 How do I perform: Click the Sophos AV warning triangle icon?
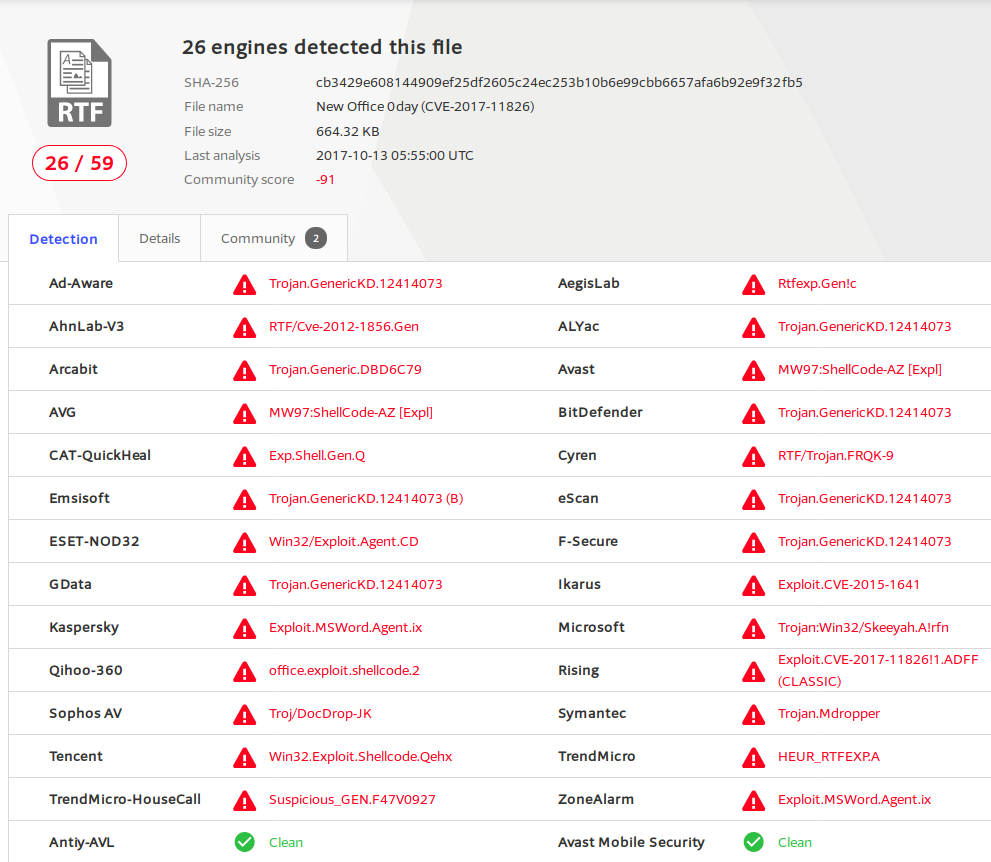tap(245, 714)
